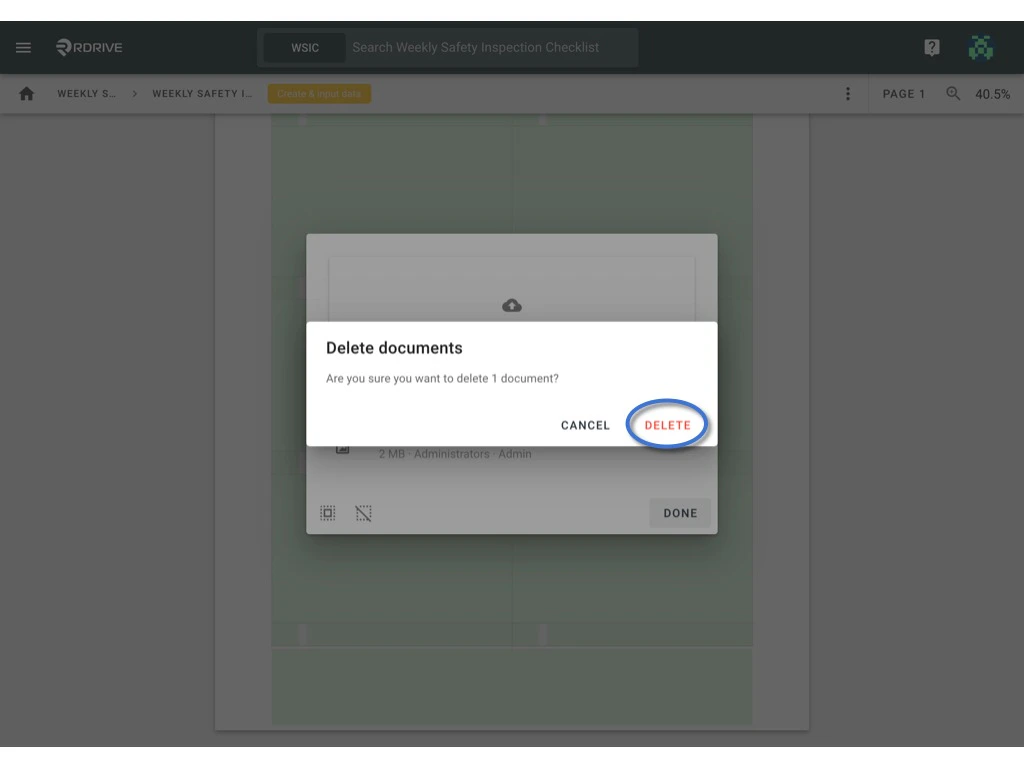The height and width of the screenshot is (768, 1024).
Task: Click the green pixel avatar icon
Action: [x=981, y=47]
